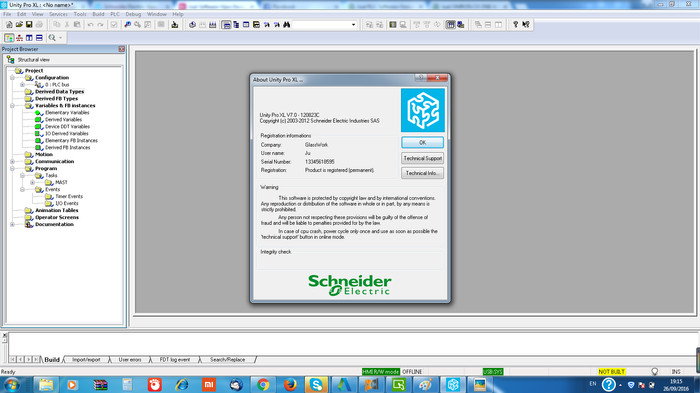Collapse the Events tree node
Screen dimensions: 700x393
[x=22, y=189]
